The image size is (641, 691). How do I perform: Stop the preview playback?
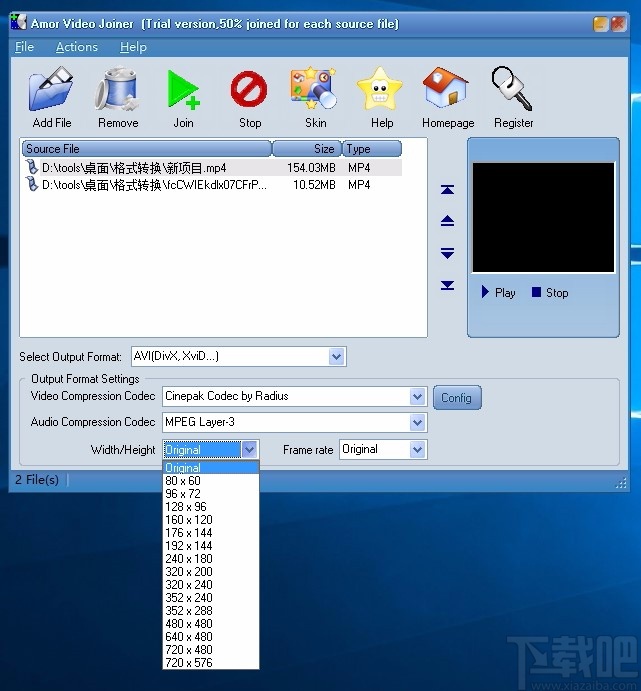[x=550, y=292]
